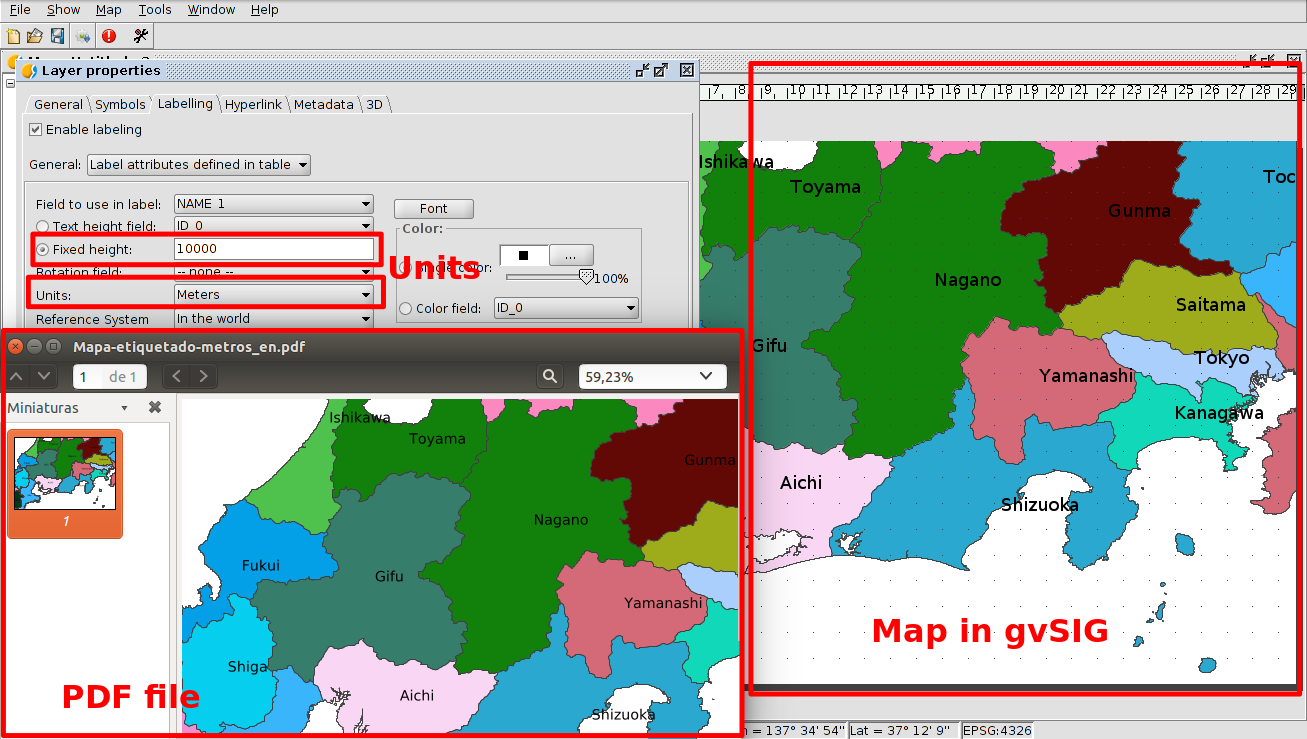Click the PDF viewer search magnifier icon
The width and height of the screenshot is (1307, 739).
click(549, 376)
